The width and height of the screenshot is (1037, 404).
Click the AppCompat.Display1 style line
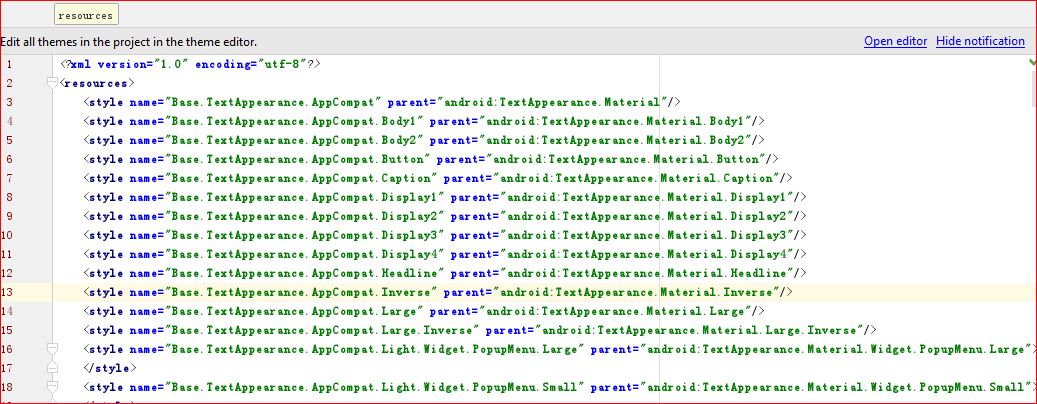(445, 197)
